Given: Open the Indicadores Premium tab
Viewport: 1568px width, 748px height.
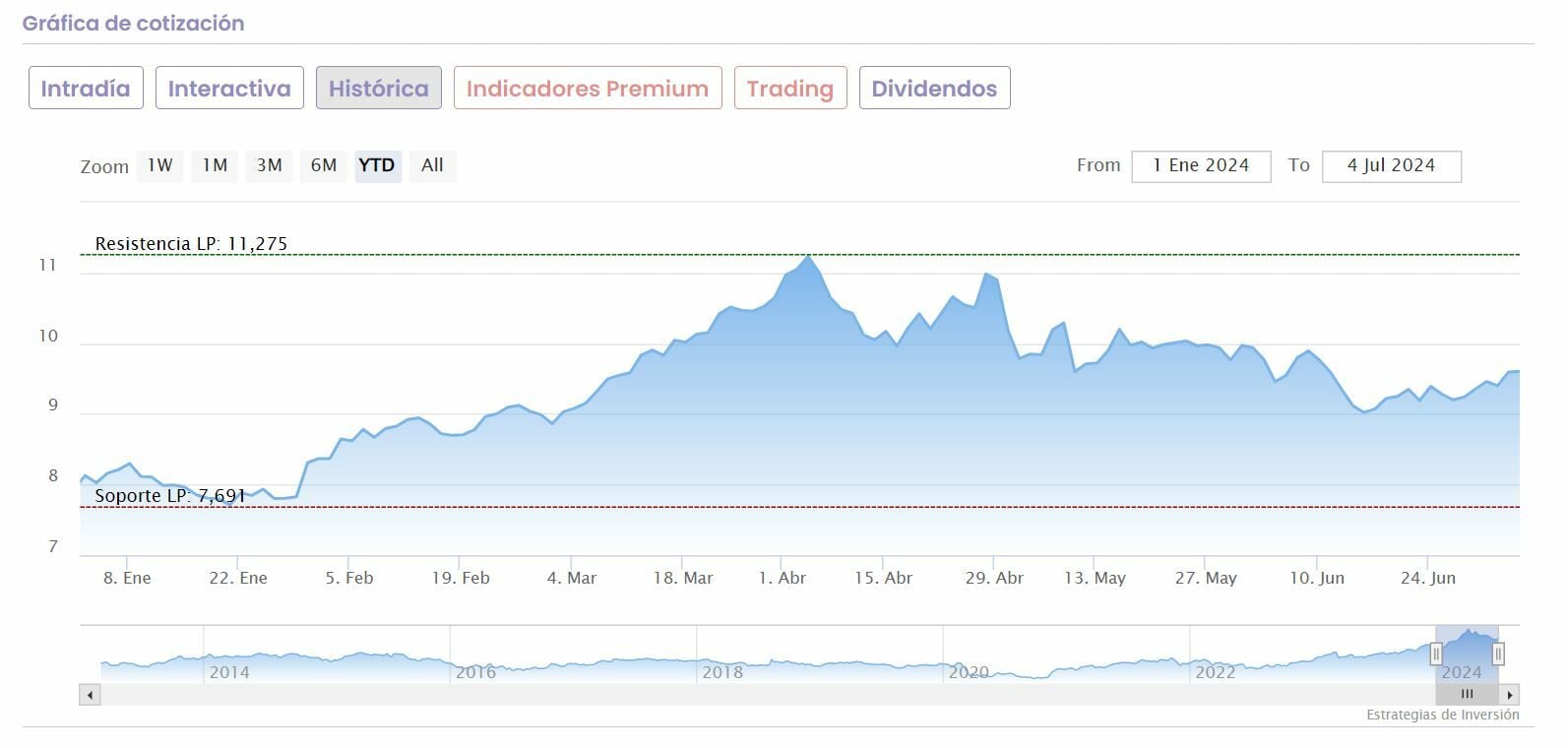Looking at the screenshot, I should click(588, 89).
